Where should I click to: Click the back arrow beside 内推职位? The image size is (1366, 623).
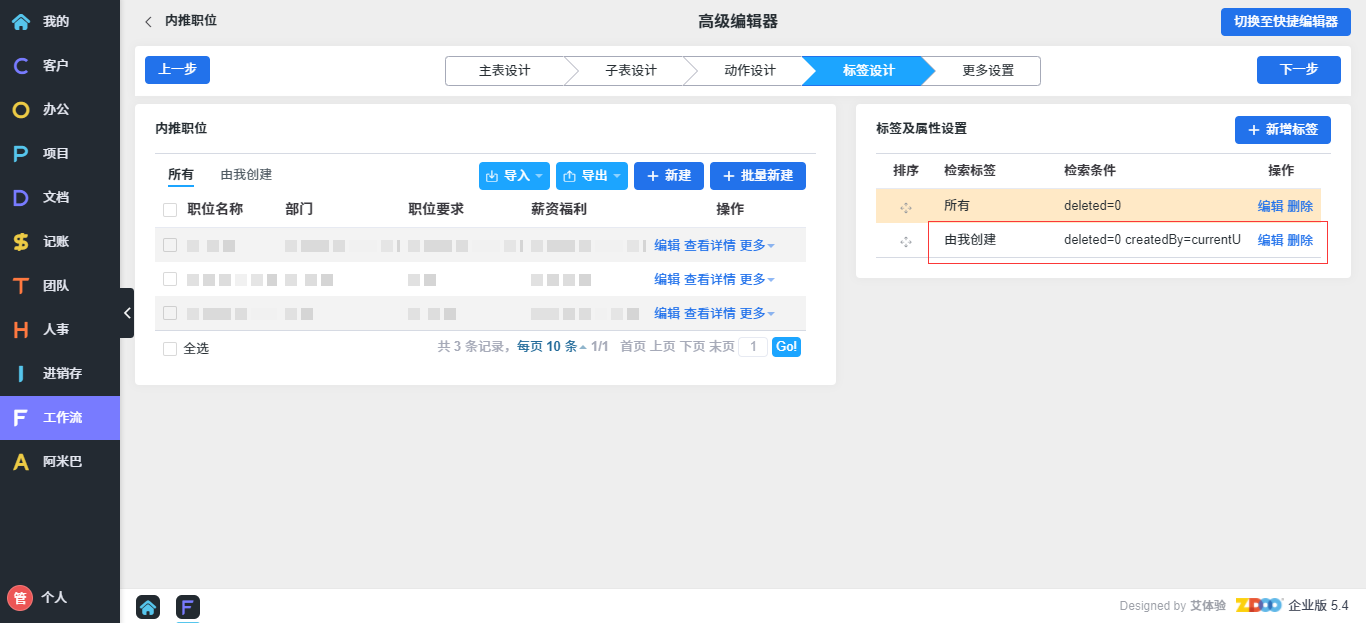pyautogui.click(x=149, y=21)
